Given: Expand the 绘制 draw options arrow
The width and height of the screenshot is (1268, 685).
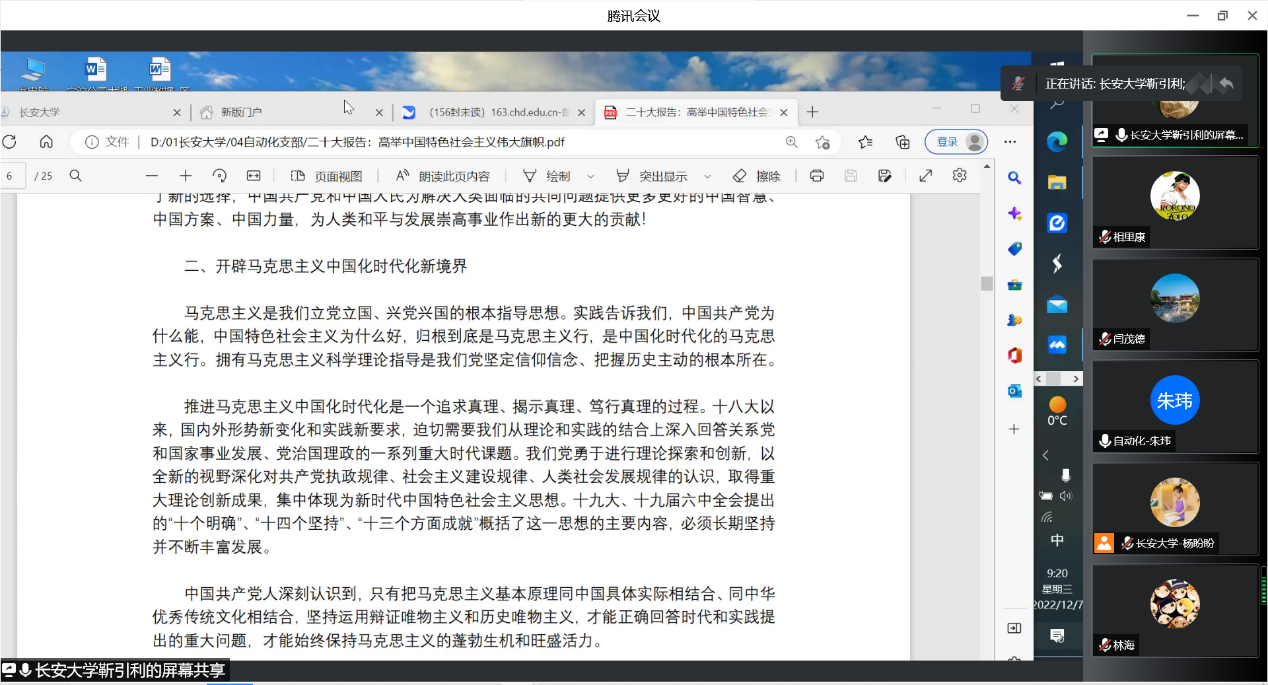Looking at the screenshot, I should coord(590,176).
